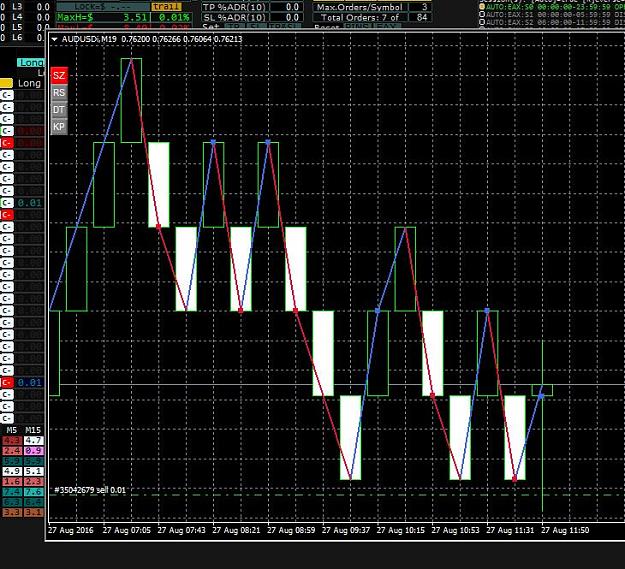Click the 27 Aug 09:37 time label
Screen dimensions: 625x569
tap(346, 530)
